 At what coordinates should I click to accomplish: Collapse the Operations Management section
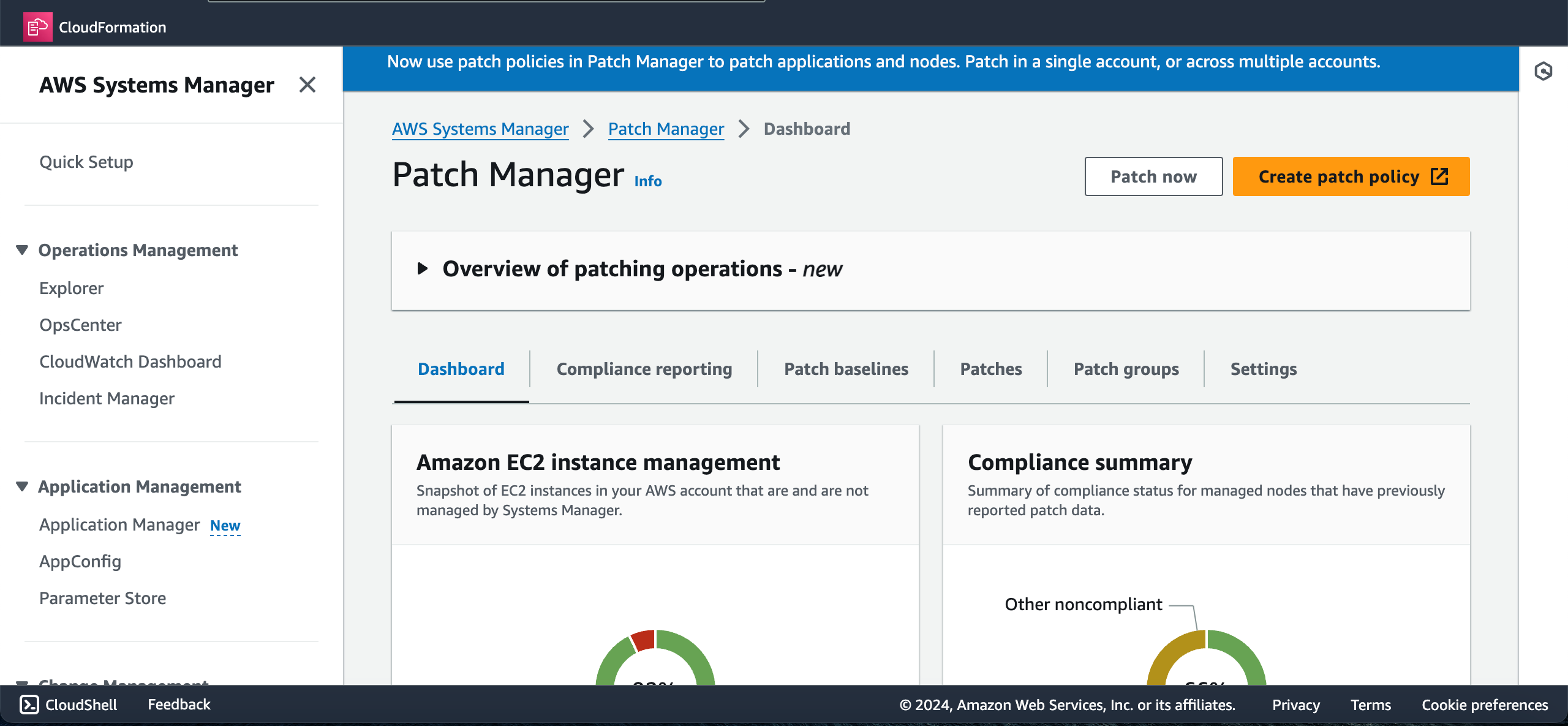[22, 250]
